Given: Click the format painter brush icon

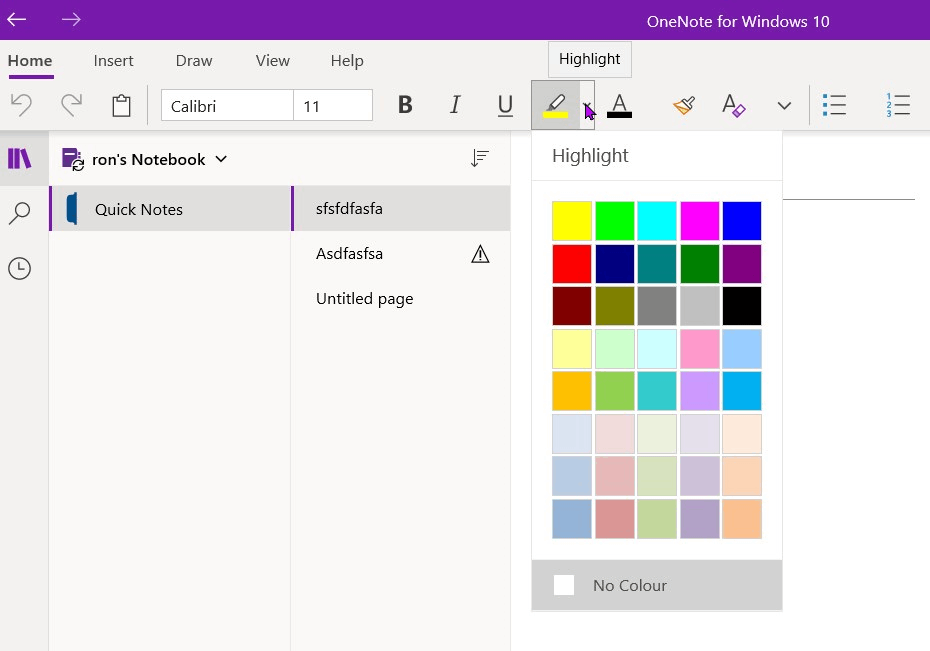Looking at the screenshot, I should pyautogui.click(x=684, y=106).
